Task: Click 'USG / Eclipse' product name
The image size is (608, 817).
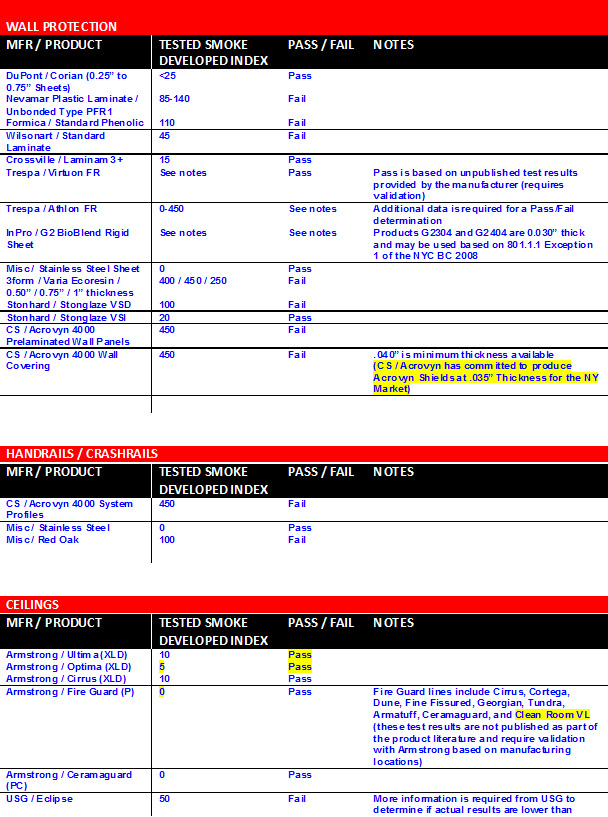Action: (x=40, y=799)
